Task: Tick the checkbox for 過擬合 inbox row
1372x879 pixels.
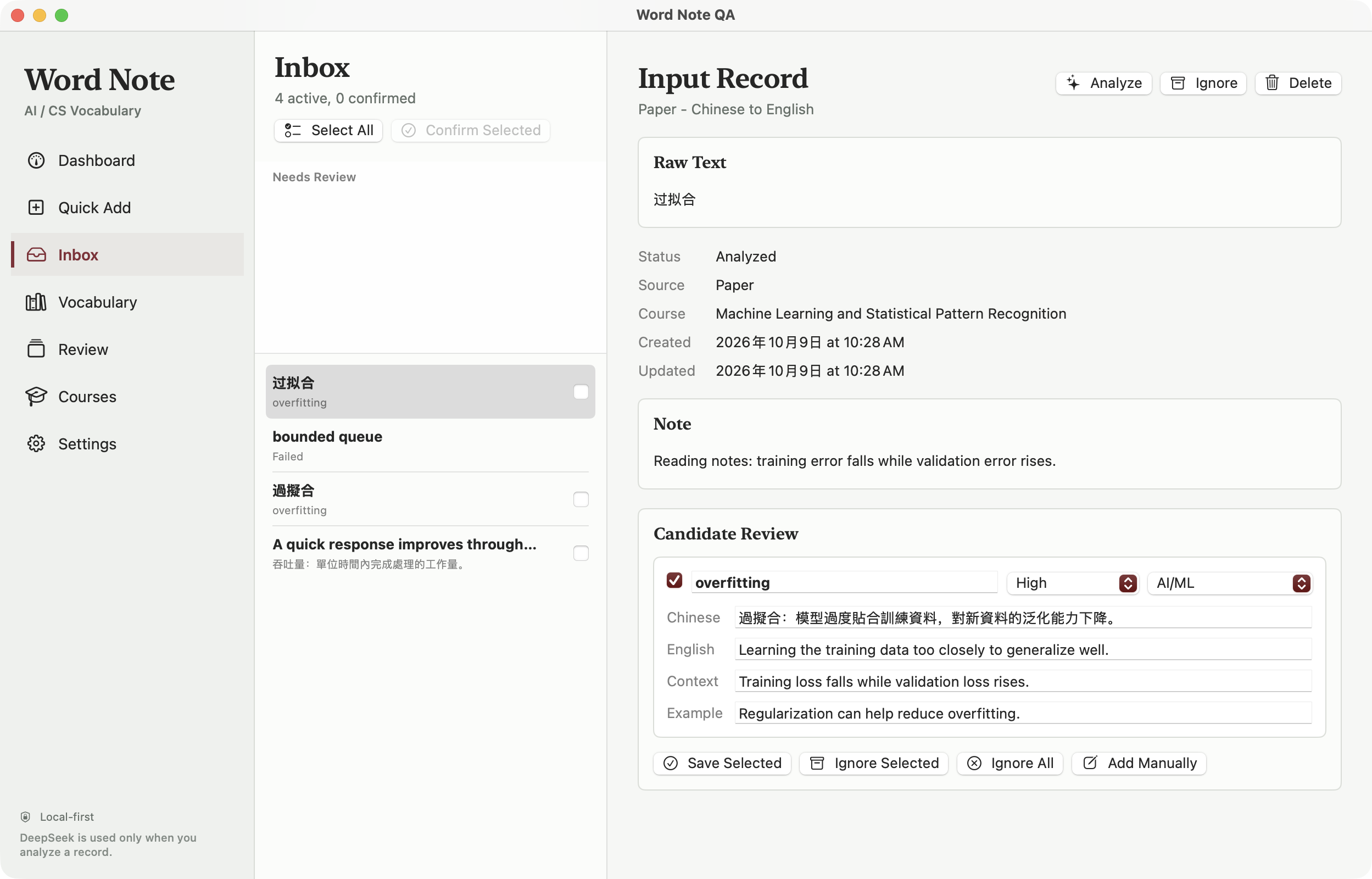Action: 581,499
